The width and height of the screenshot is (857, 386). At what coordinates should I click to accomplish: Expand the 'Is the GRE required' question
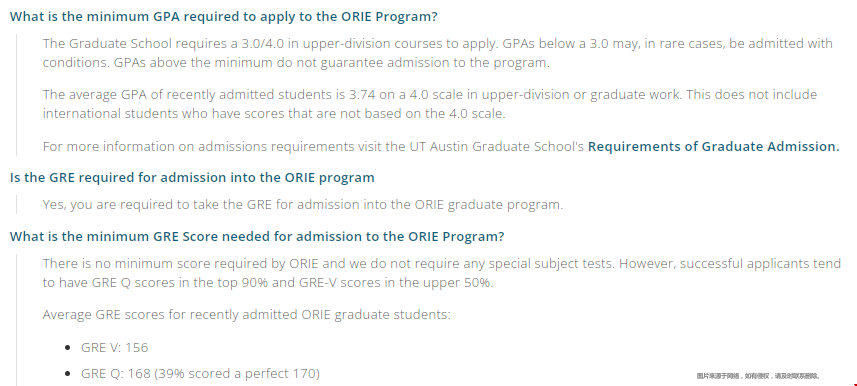[x=192, y=177]
